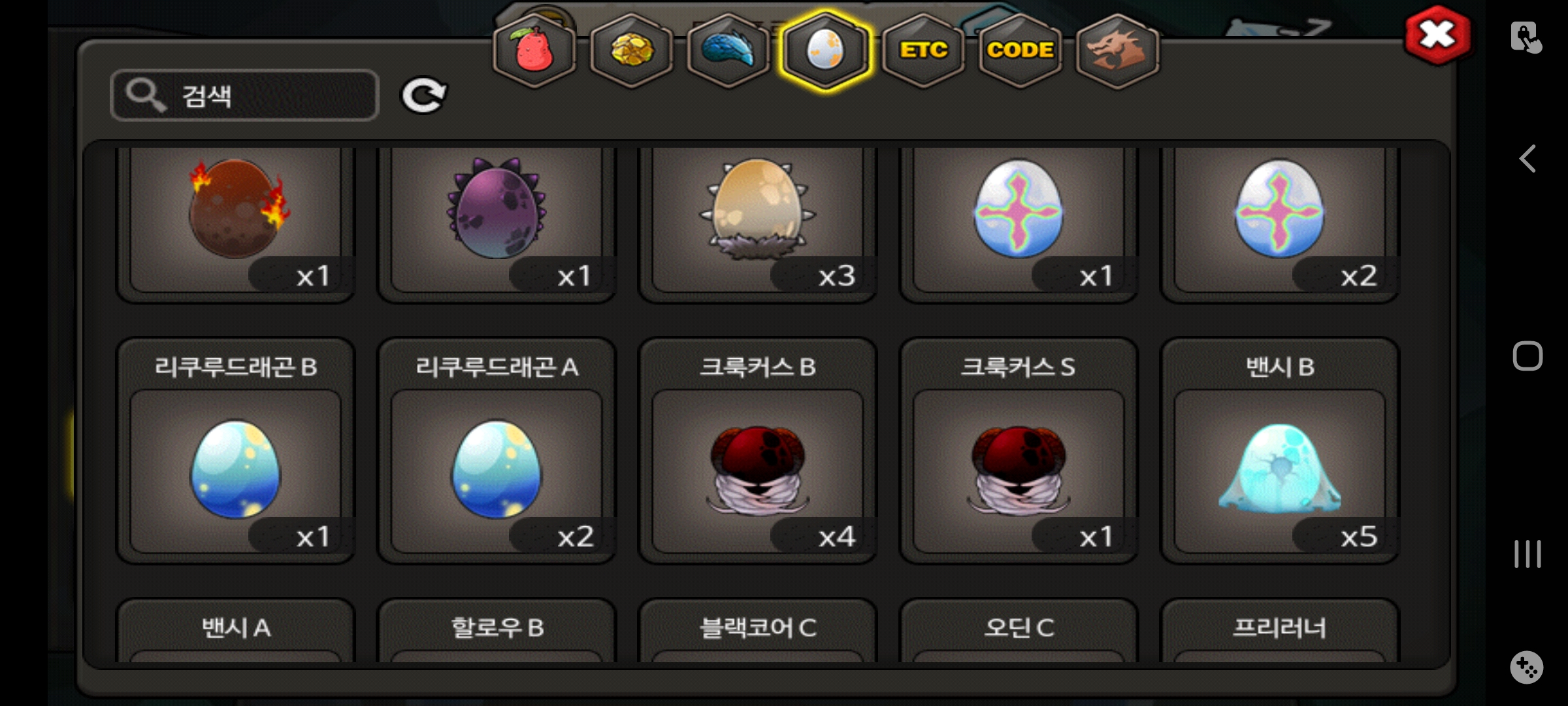Viewport: 1568px width, 706px height.
Task: Select the 크룩커스 S egg
Action: tap(1019, 451)
